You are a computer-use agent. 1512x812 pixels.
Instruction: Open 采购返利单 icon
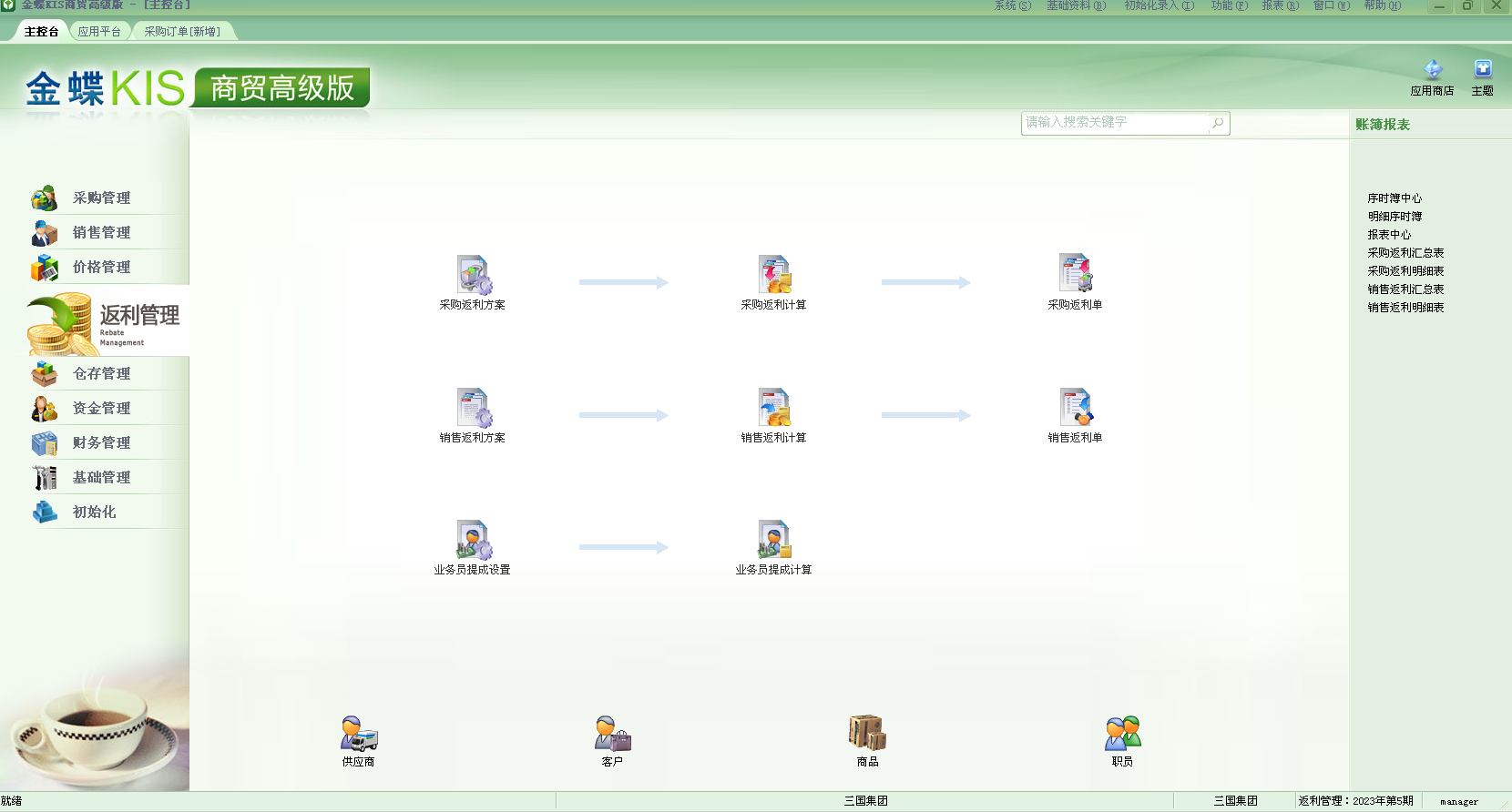(x=1075, y=272)
